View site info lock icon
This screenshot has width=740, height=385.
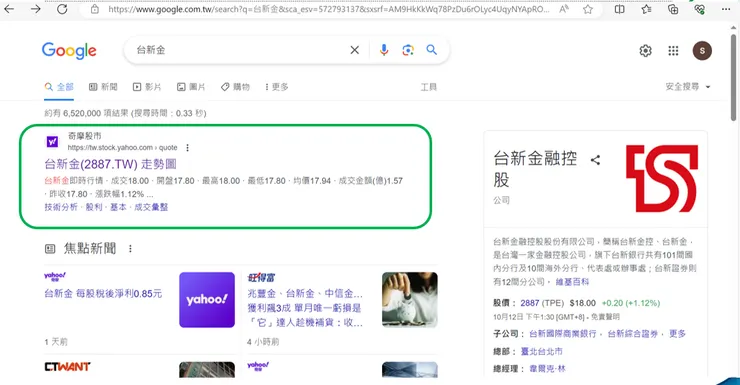pos(95,9)
